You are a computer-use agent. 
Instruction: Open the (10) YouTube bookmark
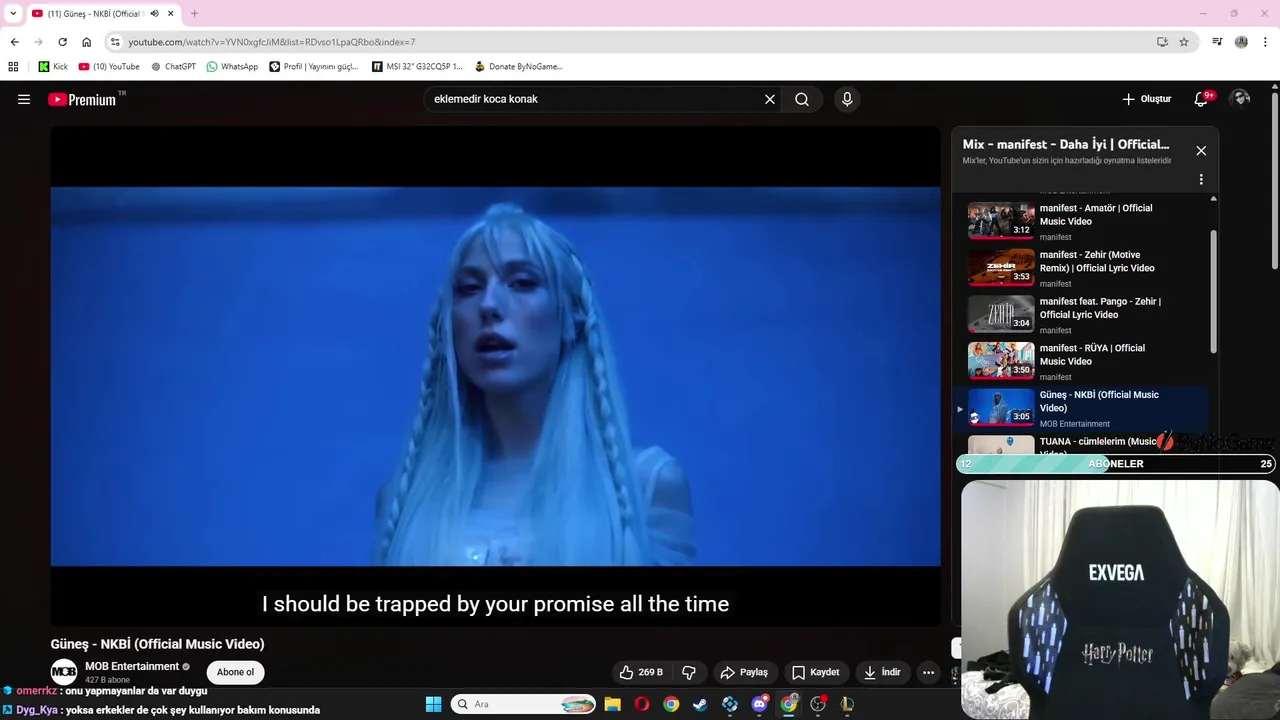click(x=109, y=66)
